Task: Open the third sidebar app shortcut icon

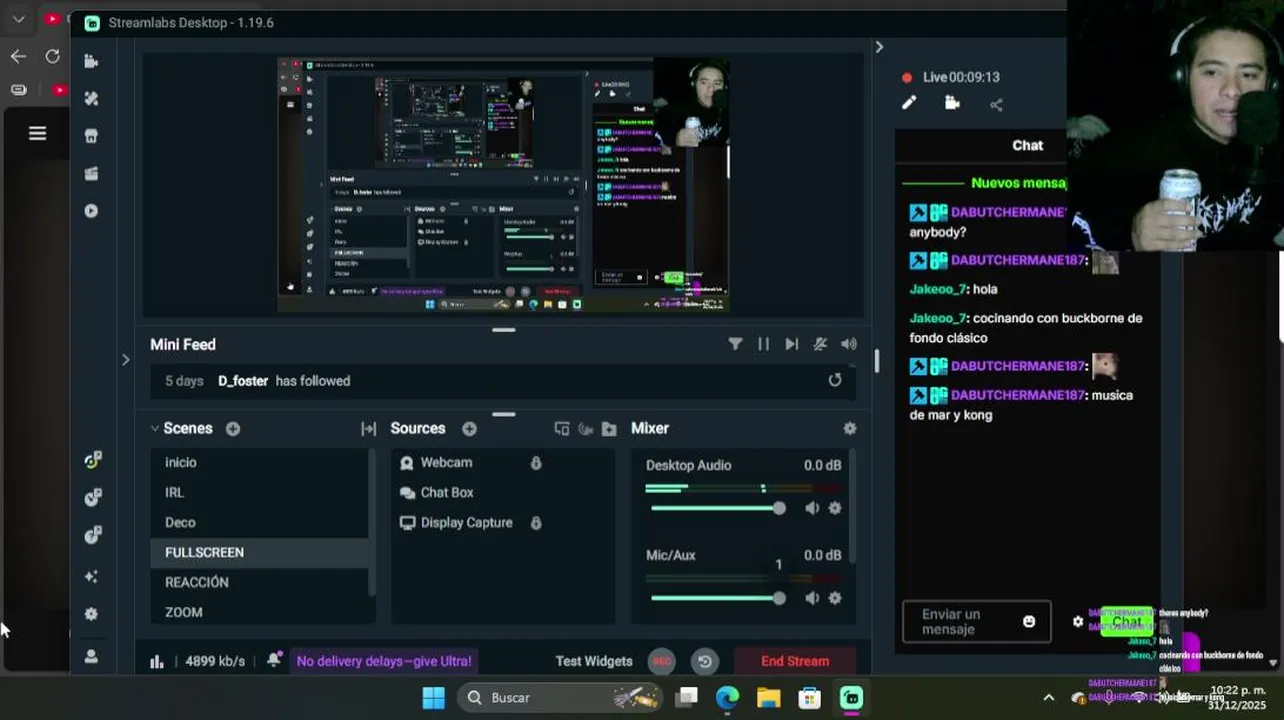Action: [x=92, y=535]
